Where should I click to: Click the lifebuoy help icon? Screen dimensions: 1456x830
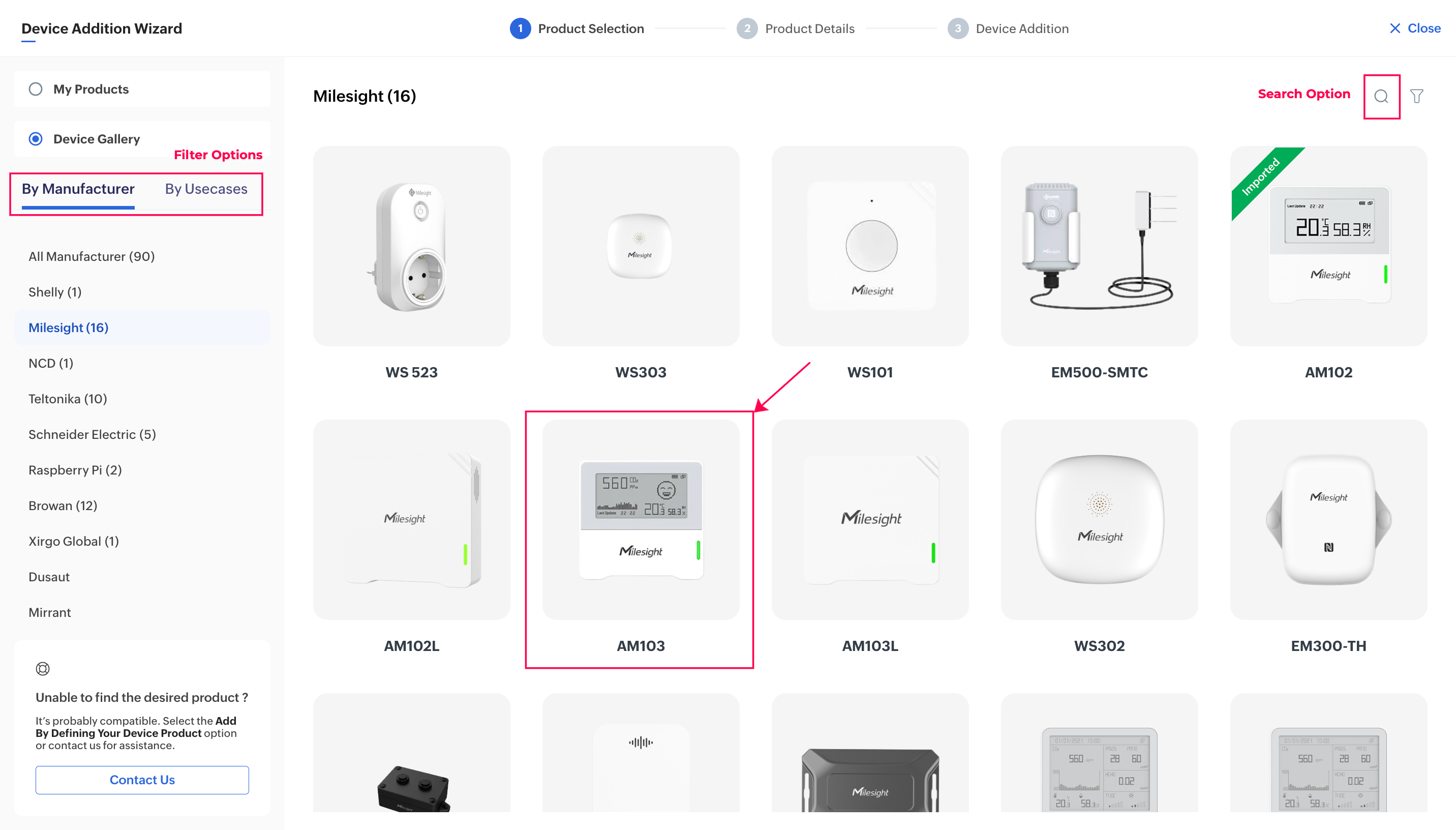click(43, 668)
